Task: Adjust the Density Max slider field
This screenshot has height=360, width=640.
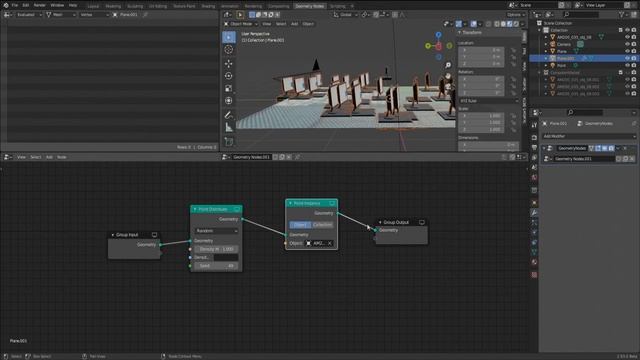Action: click(216, 249)
